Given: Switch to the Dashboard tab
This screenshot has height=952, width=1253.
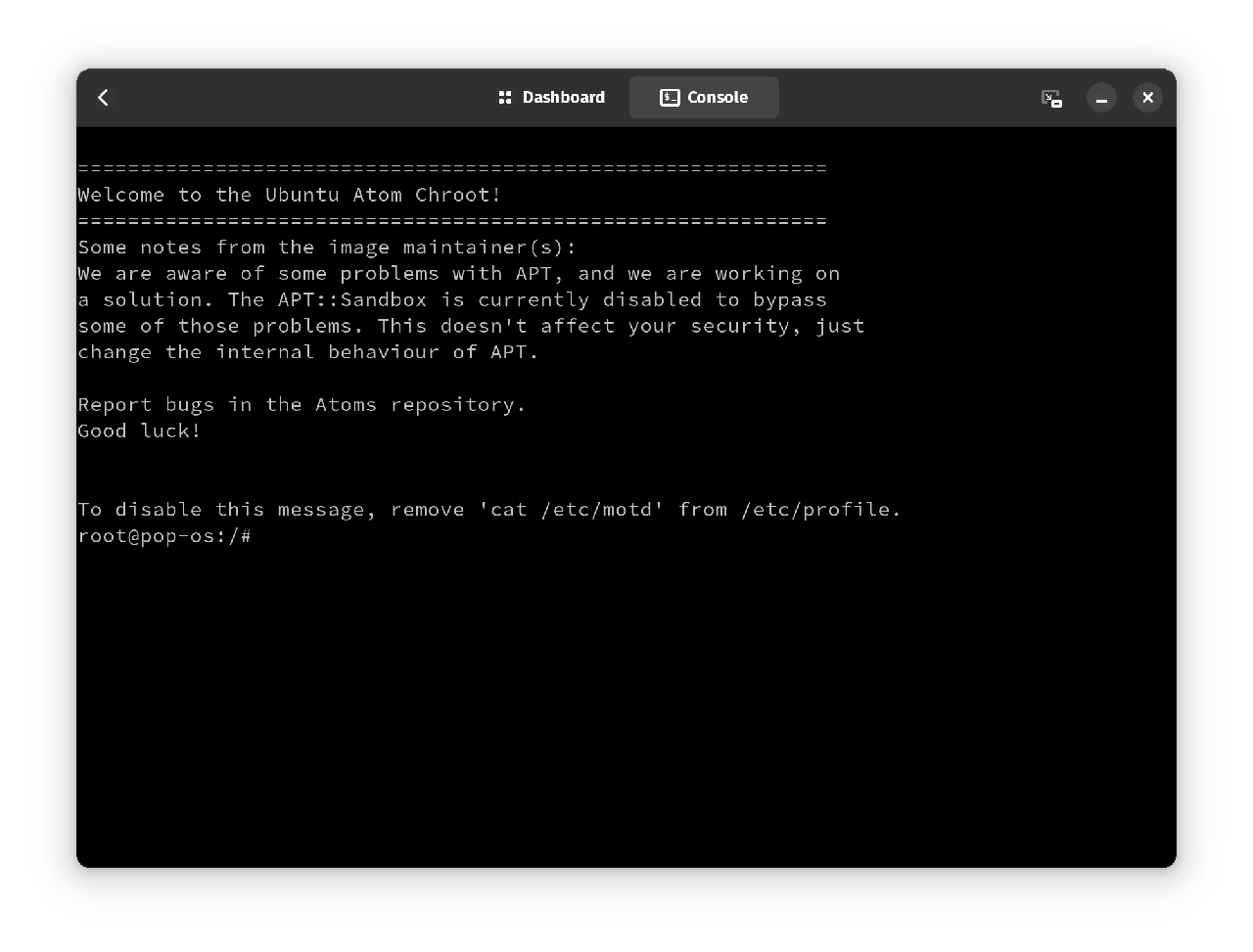Looking at the screenshot, I should click(x=563, y=97).
